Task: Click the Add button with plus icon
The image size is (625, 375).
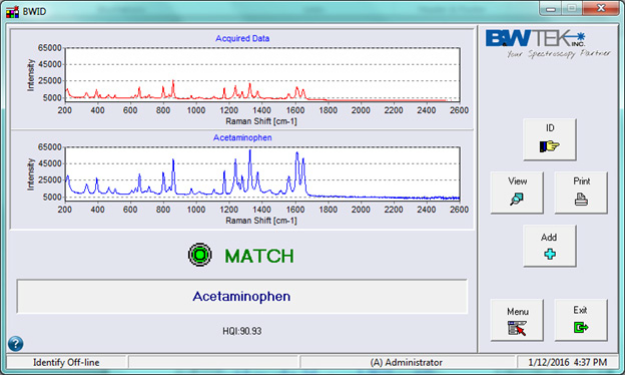Action: point(550,245)
